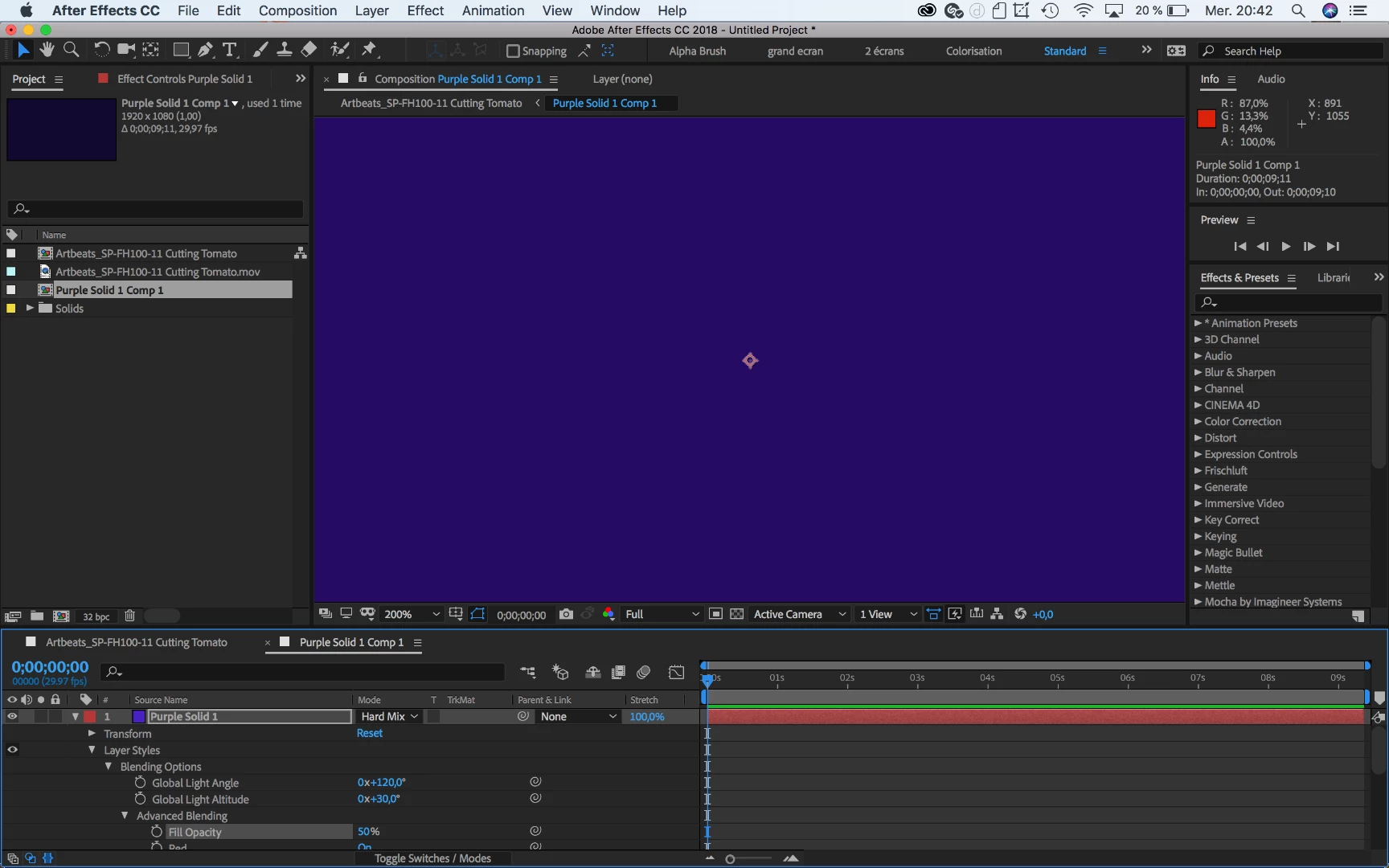Open the Graph Editor in timeline

pyautogui.click(x=677, y=672)
